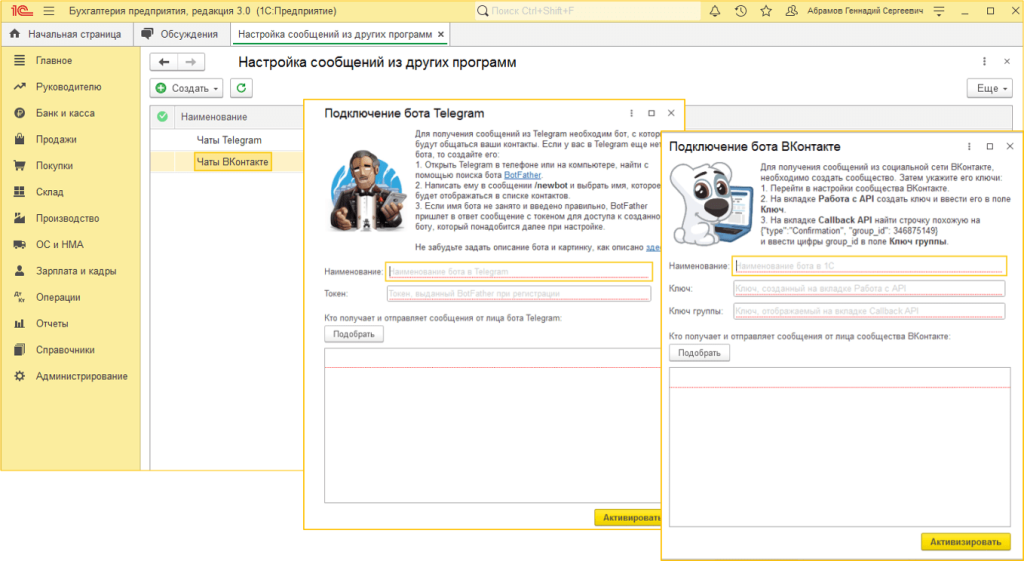This screenshot has width=1024, height=561.
Task: Open the discussions people icon in title bar
Action: [x=792, y=11]
